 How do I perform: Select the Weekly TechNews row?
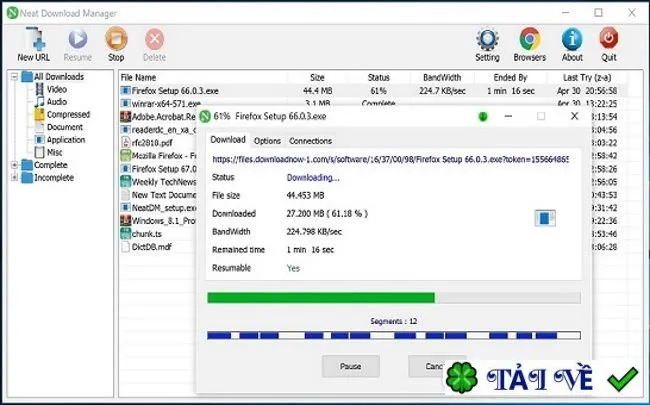158,182
